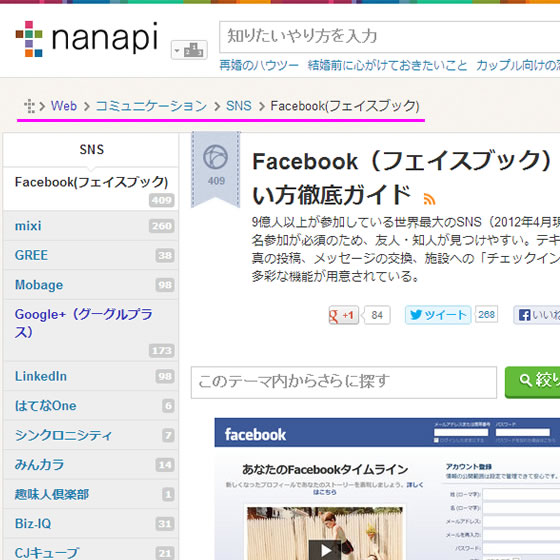
Task: Click the Facebook screenshot thumbnail header
Action: [x=387, y=432]
